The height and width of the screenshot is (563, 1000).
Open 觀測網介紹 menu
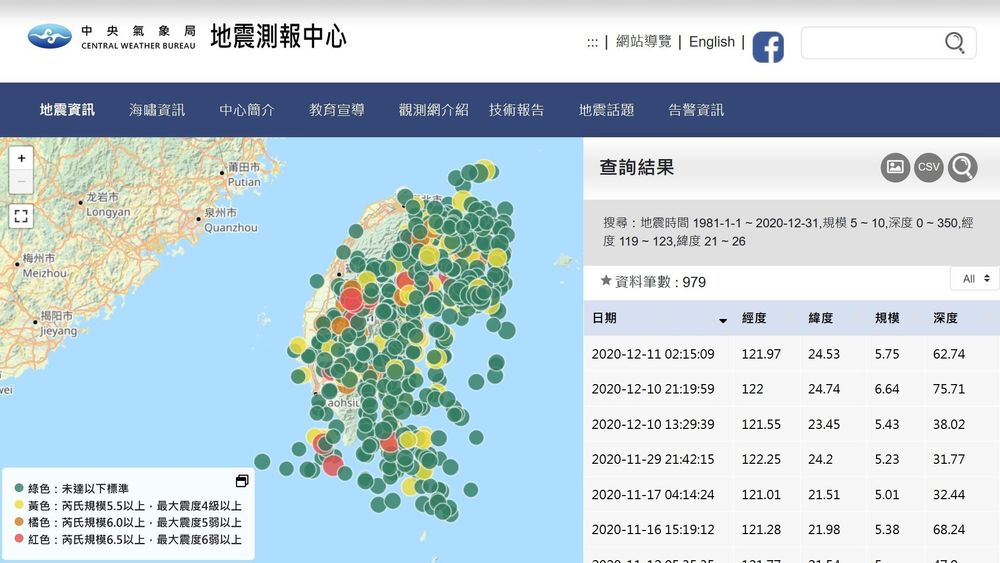coord(434,110)
